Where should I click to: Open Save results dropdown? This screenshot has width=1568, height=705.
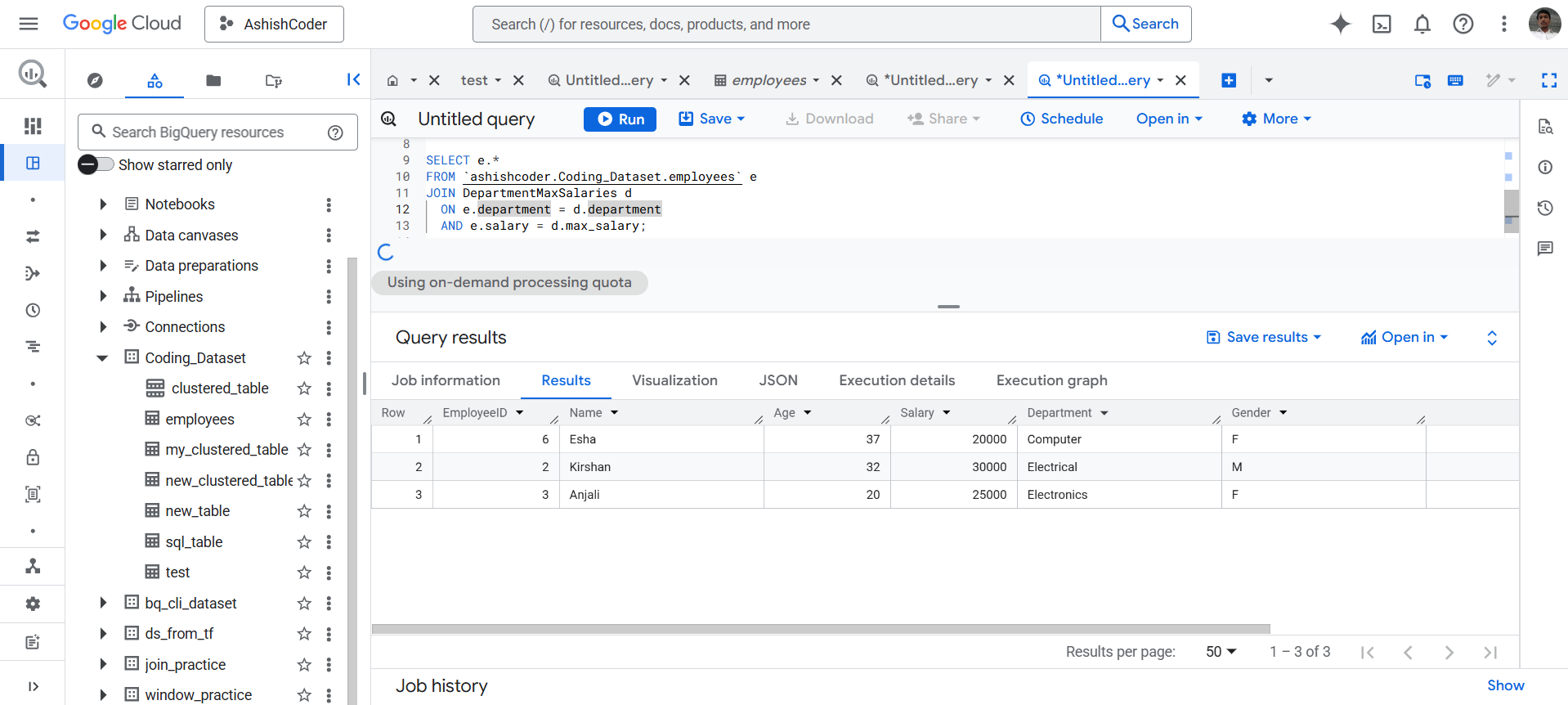(1264, 337)
